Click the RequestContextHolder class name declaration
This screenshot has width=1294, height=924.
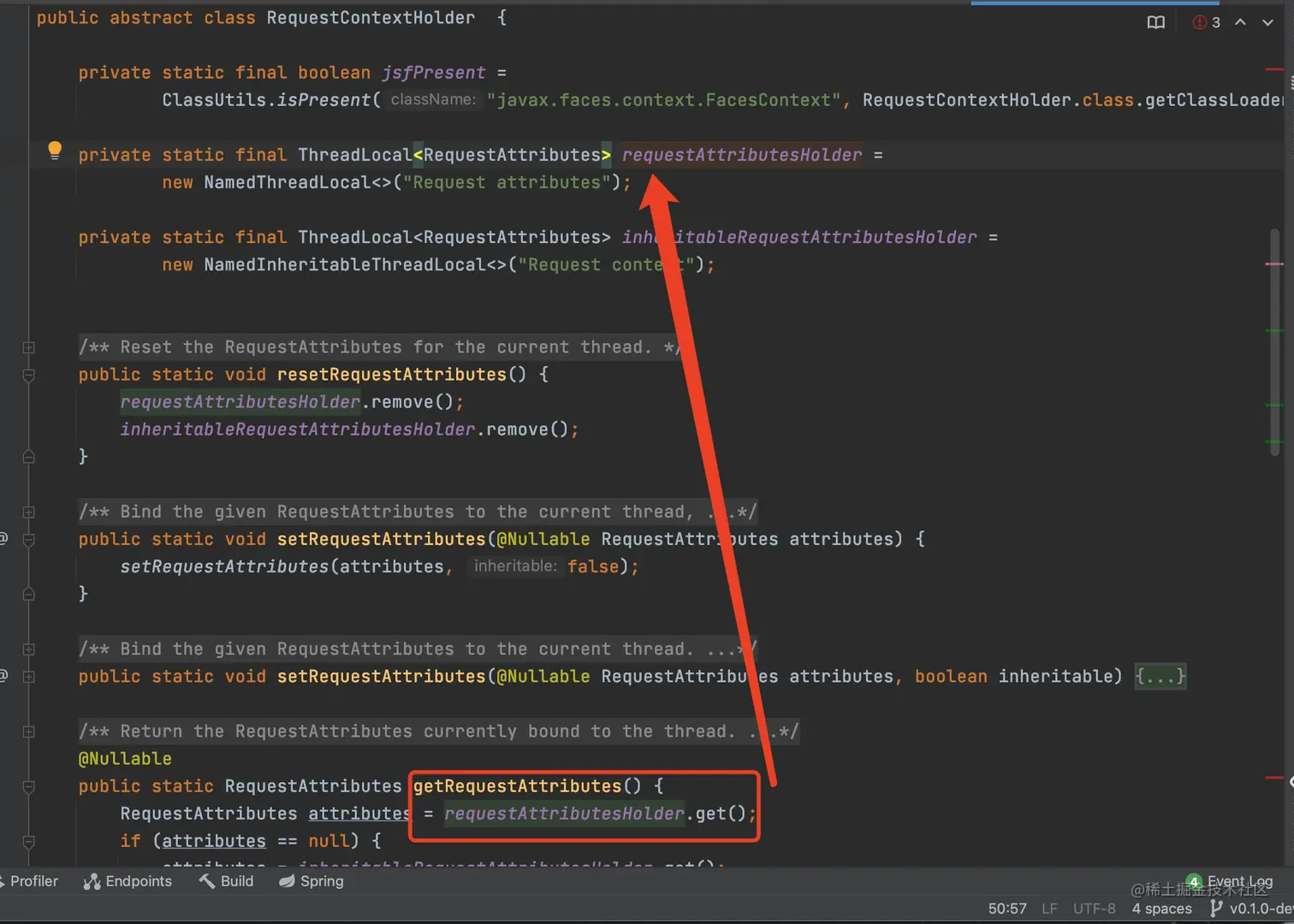point(371,18)
